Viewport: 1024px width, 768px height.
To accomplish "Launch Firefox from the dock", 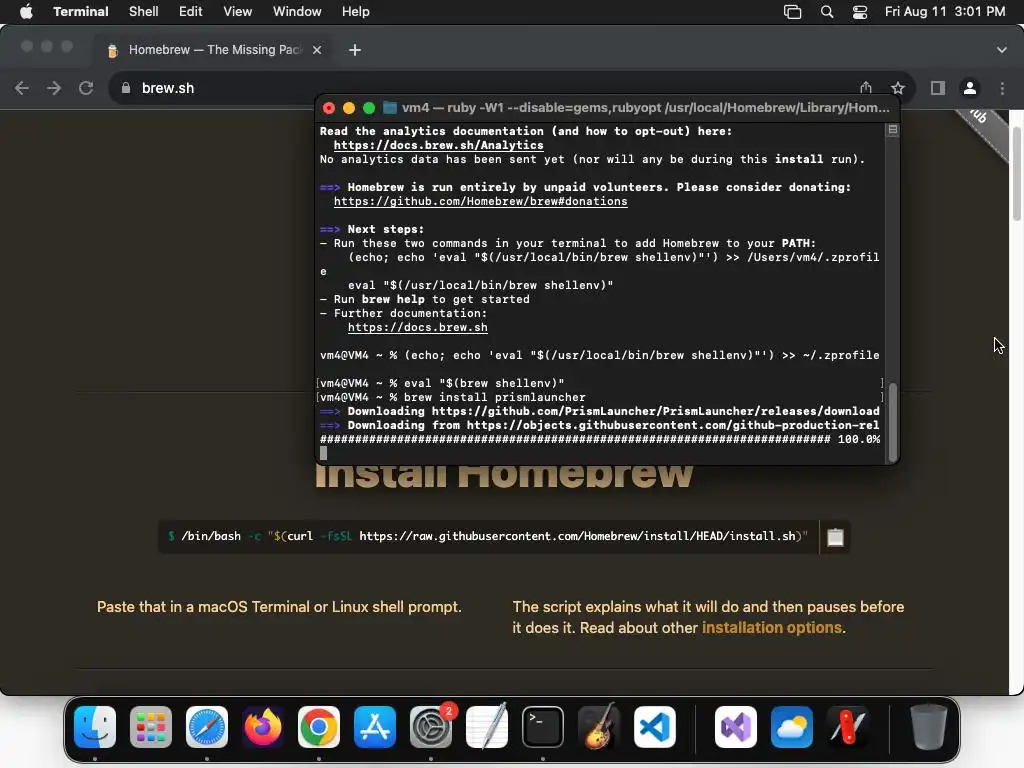I will click(x=263, y=727).
